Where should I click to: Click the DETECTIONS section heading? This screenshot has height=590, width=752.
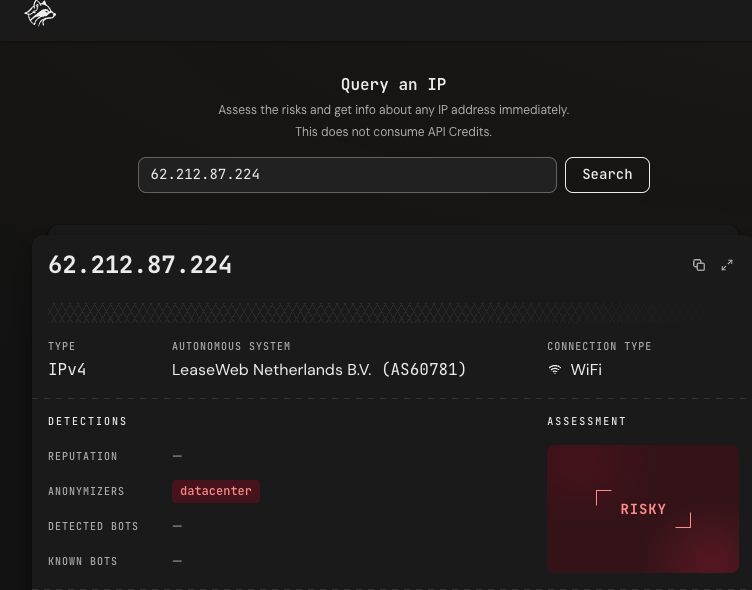[87, 421]
